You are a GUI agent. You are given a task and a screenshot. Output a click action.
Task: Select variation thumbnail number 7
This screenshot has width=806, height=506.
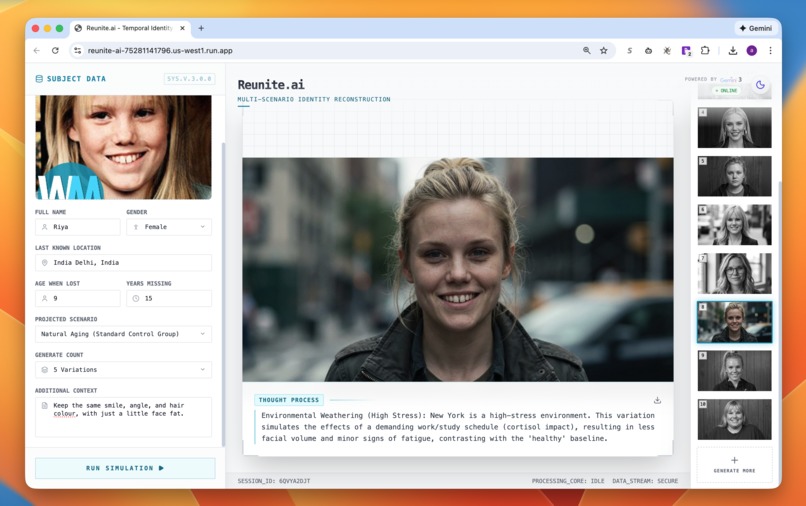(x=735, y=273)
